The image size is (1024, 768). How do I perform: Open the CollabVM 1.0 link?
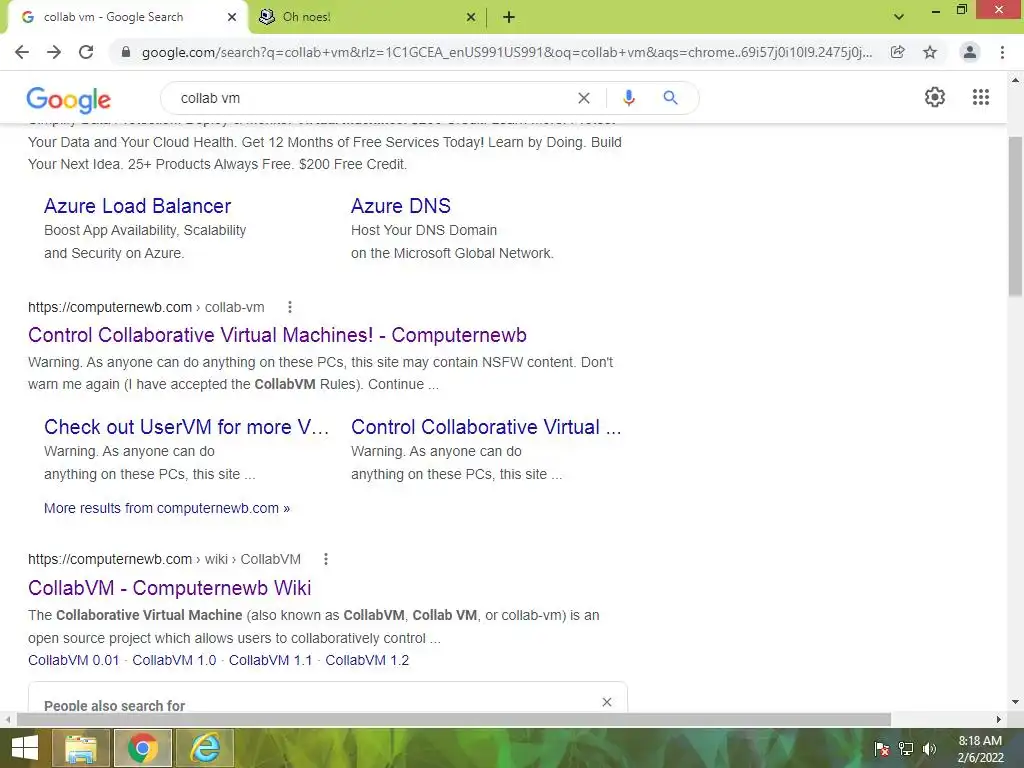pyautogui.click(x=174, y=660)
